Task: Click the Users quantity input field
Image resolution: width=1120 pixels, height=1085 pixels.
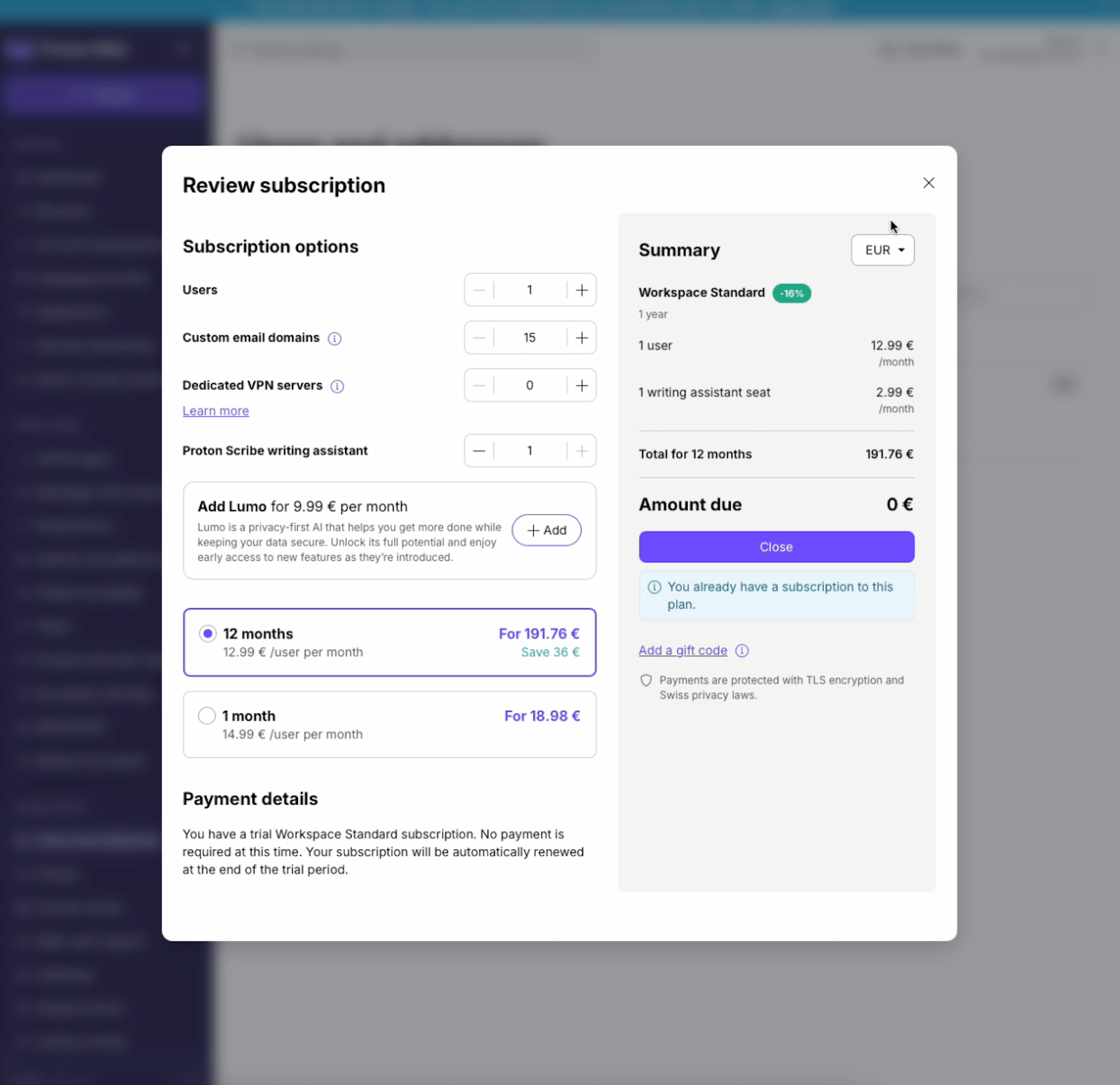Action: tap(529, 290)
